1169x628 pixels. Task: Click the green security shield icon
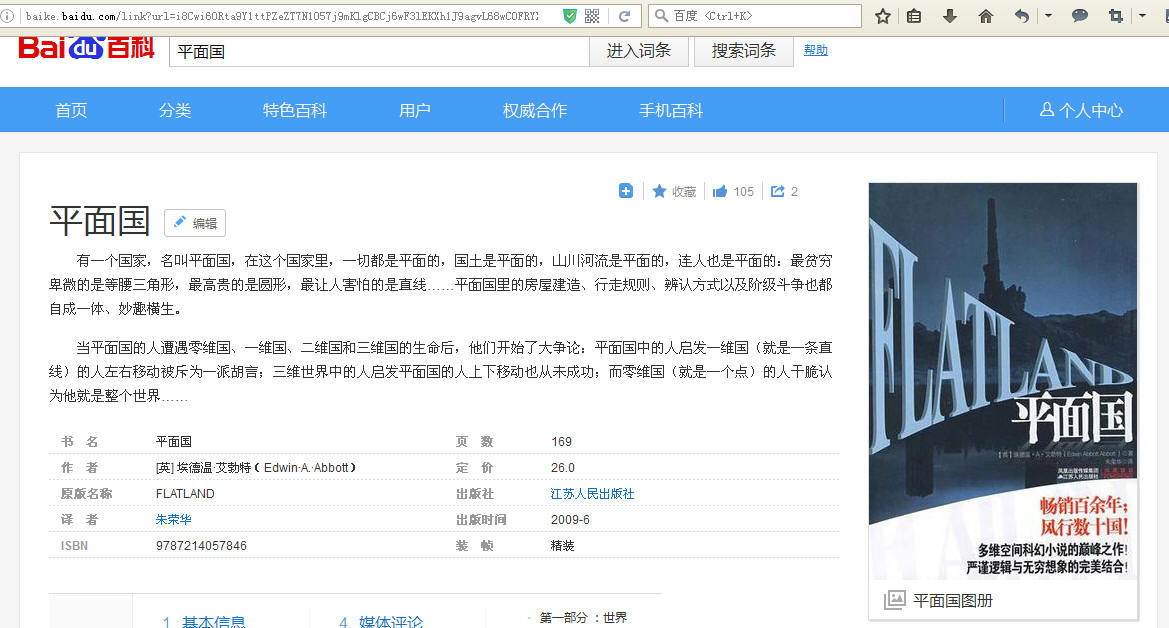(x=570, y=16)
